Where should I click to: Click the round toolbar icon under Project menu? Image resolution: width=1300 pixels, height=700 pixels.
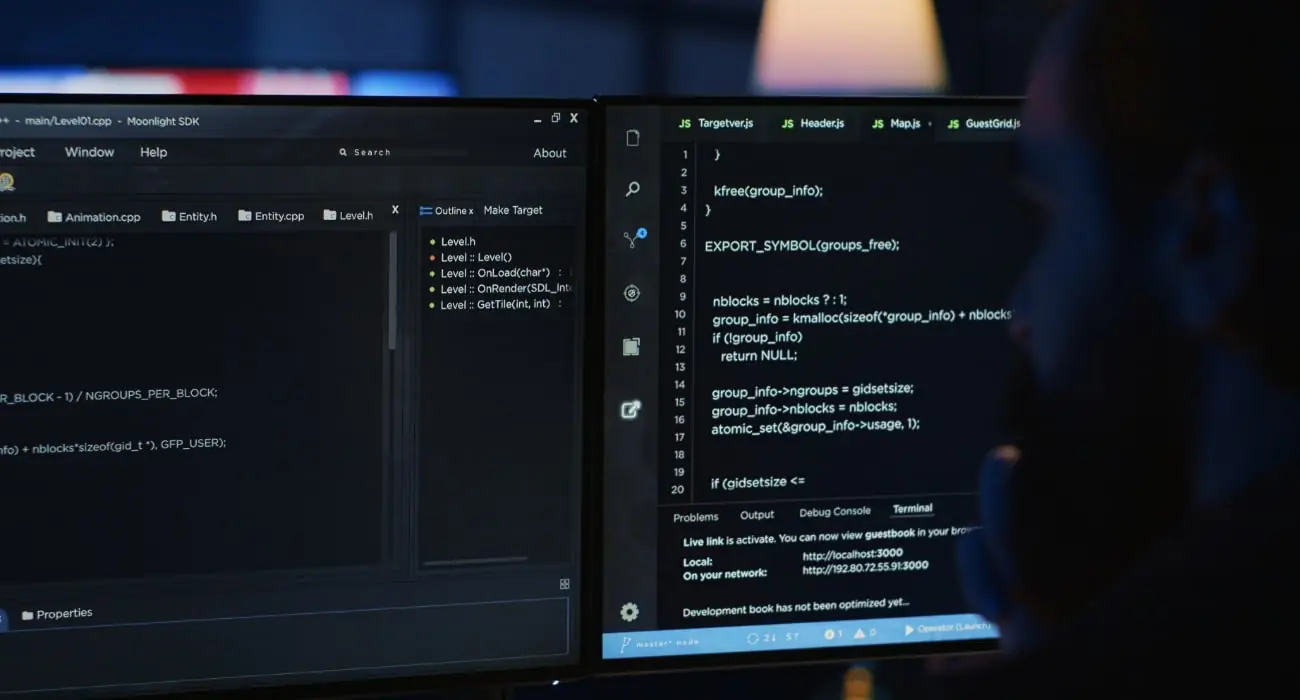6,182
